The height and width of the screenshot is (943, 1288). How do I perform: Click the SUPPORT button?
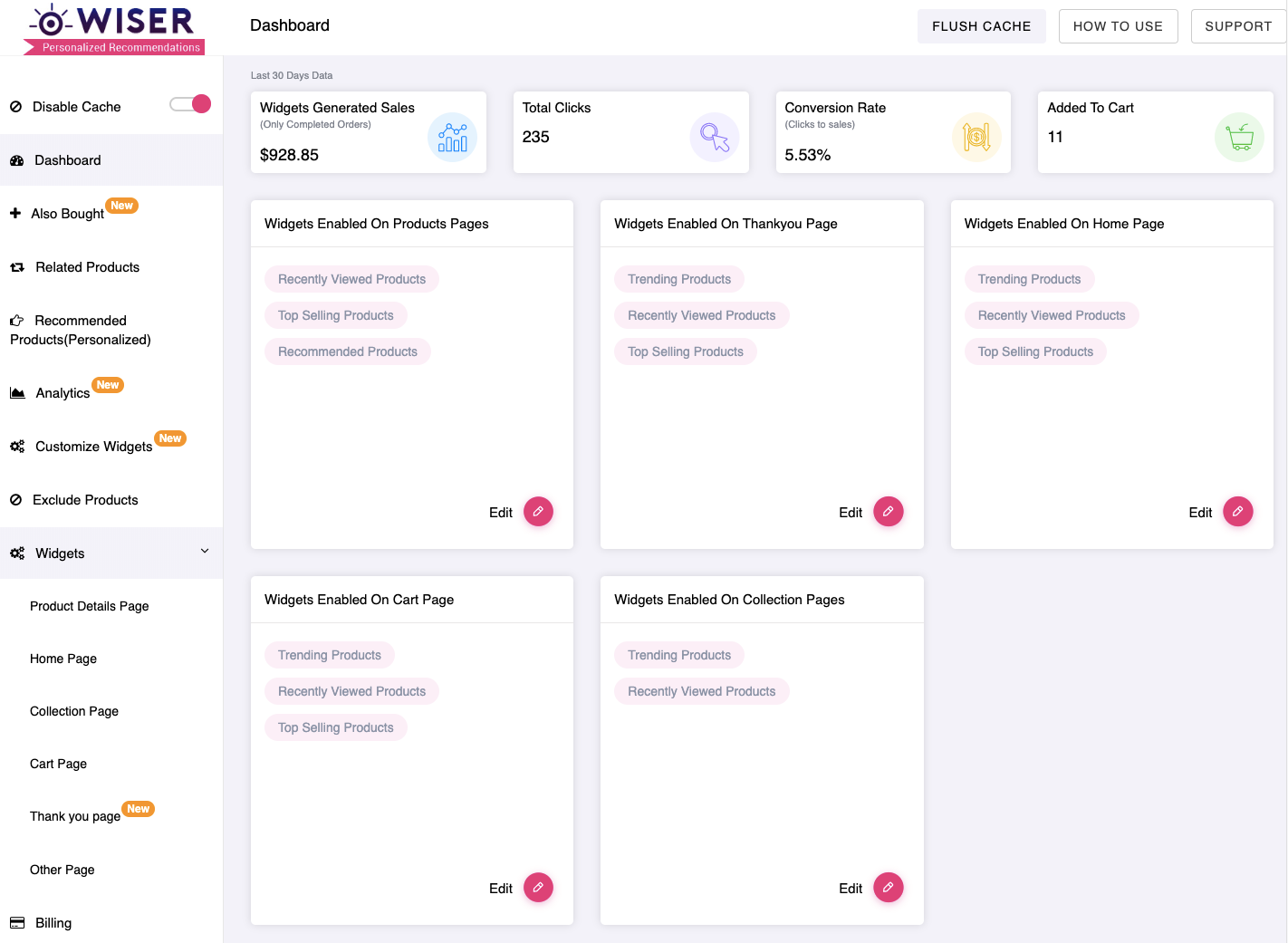click(1238, 26)
